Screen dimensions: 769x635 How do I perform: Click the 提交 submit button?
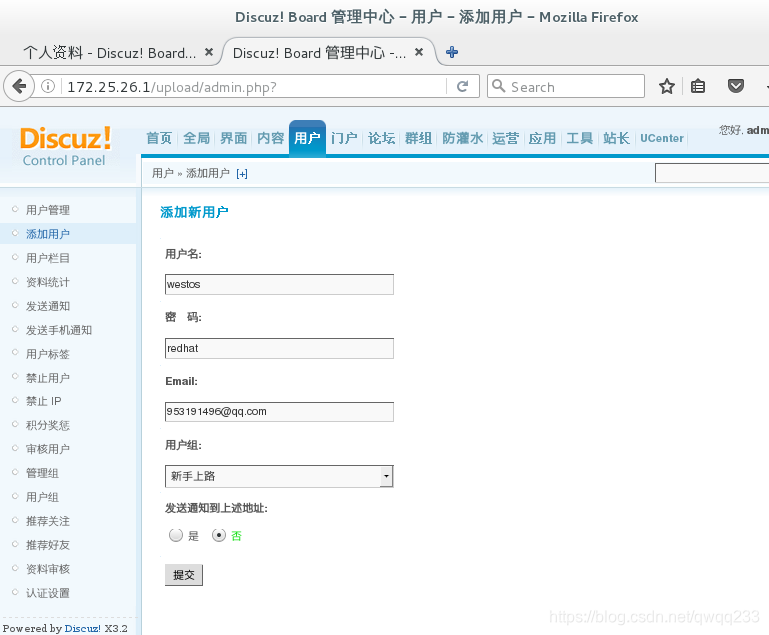pyautogui.click(x=184, y=575)
